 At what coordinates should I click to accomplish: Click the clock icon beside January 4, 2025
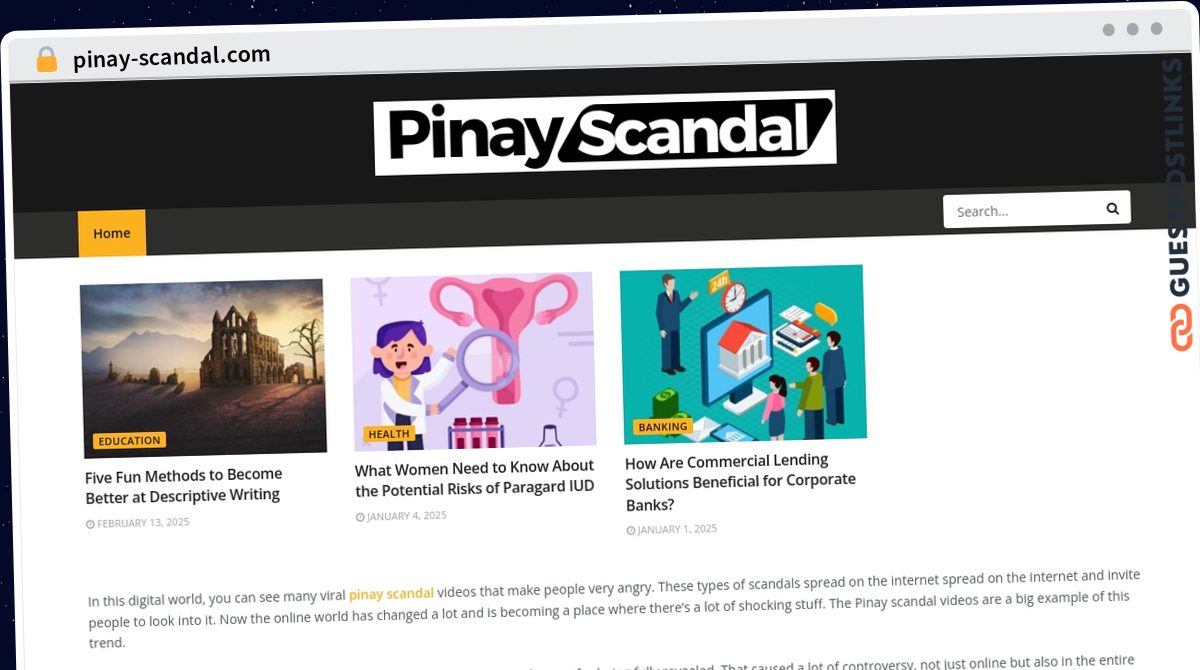point(360,517)
